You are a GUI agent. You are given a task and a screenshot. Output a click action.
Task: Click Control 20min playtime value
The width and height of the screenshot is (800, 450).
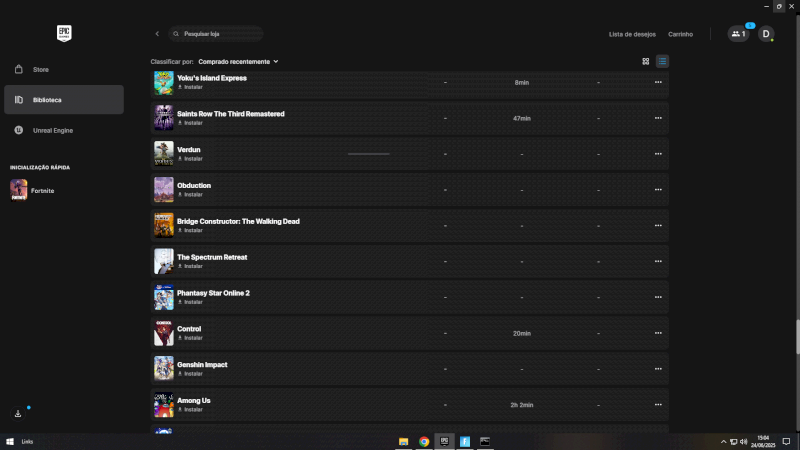[x=521, y=333]
